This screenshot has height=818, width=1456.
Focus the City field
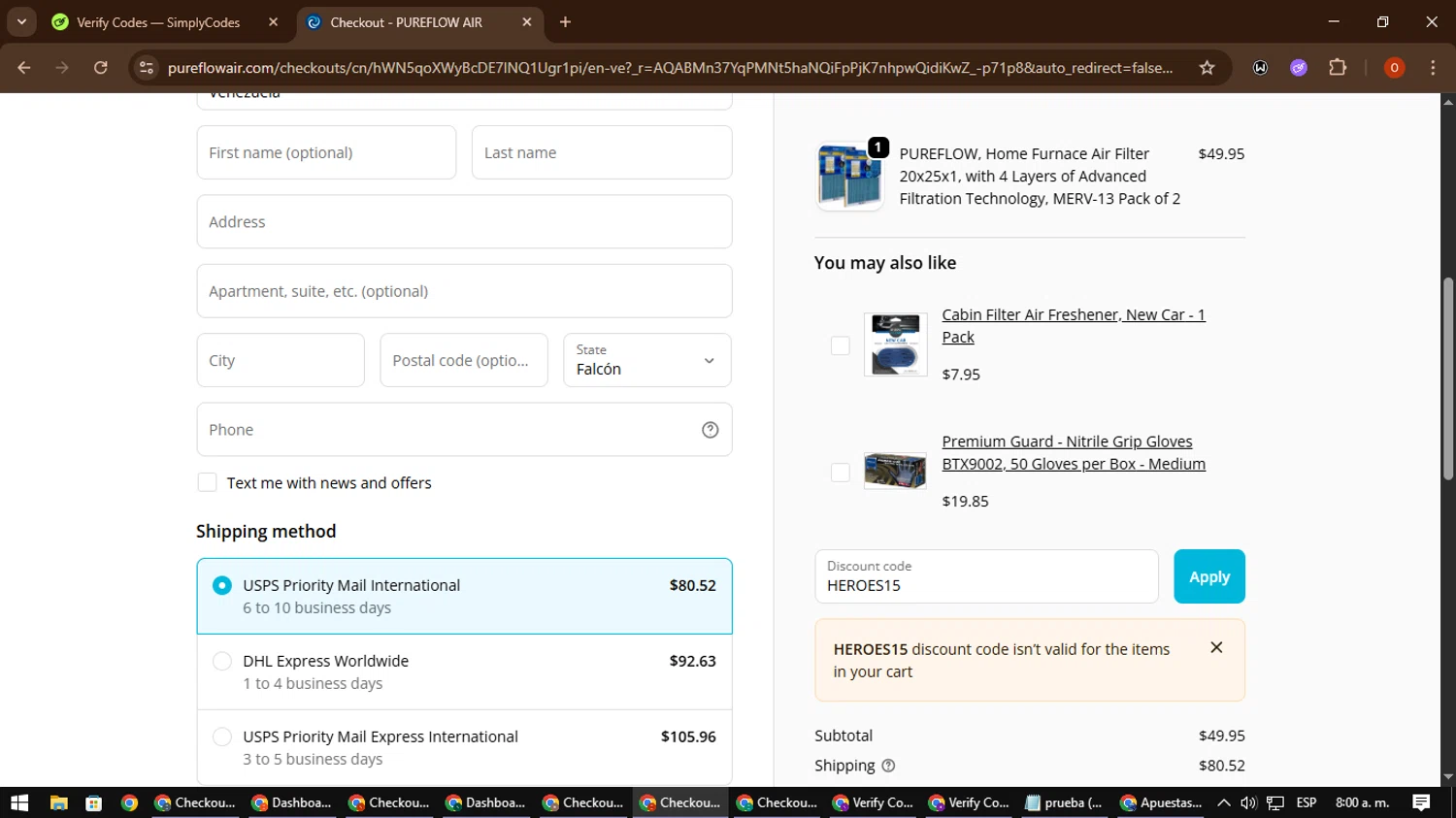[281, 360]
